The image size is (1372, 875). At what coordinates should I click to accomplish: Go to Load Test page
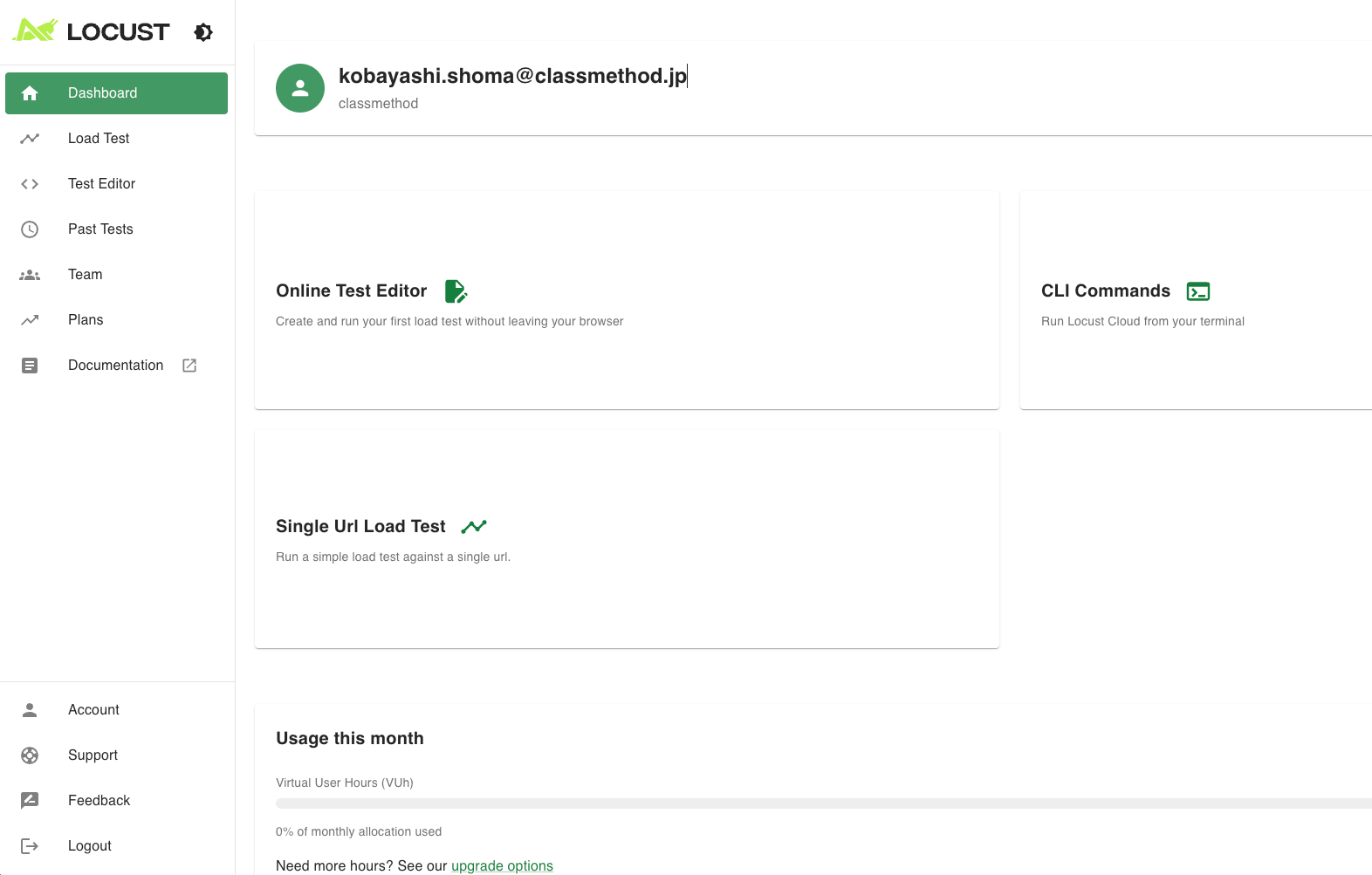(x=116, y=139)
